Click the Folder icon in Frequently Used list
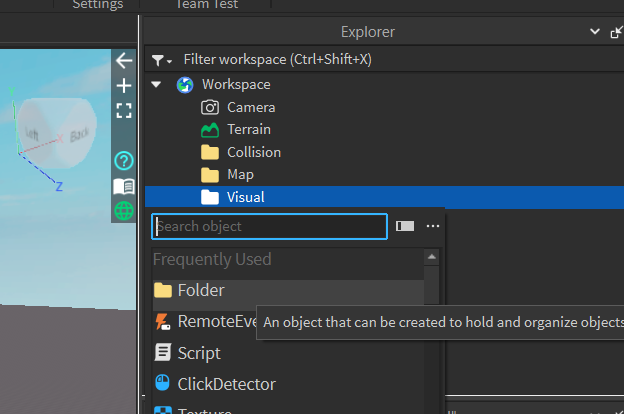The height and width of the screenshot is (414, 624). 162,290
